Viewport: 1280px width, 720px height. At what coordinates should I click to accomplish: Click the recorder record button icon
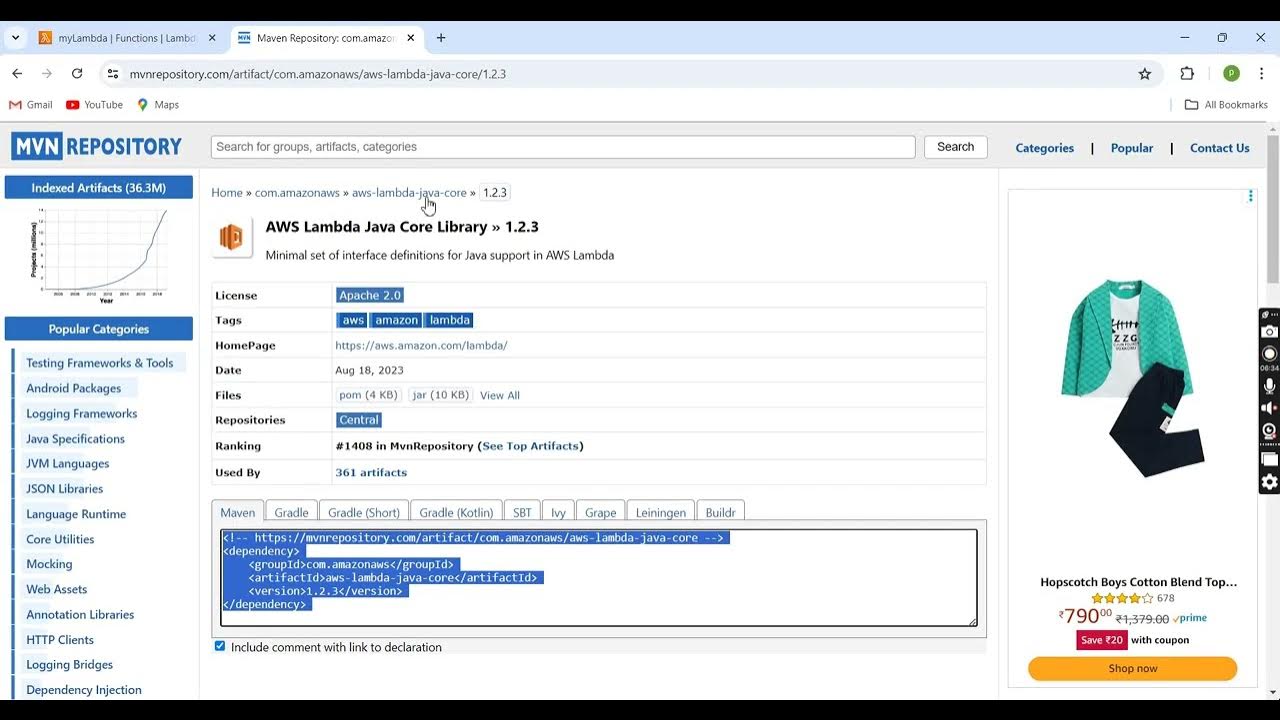point(1269,354)
